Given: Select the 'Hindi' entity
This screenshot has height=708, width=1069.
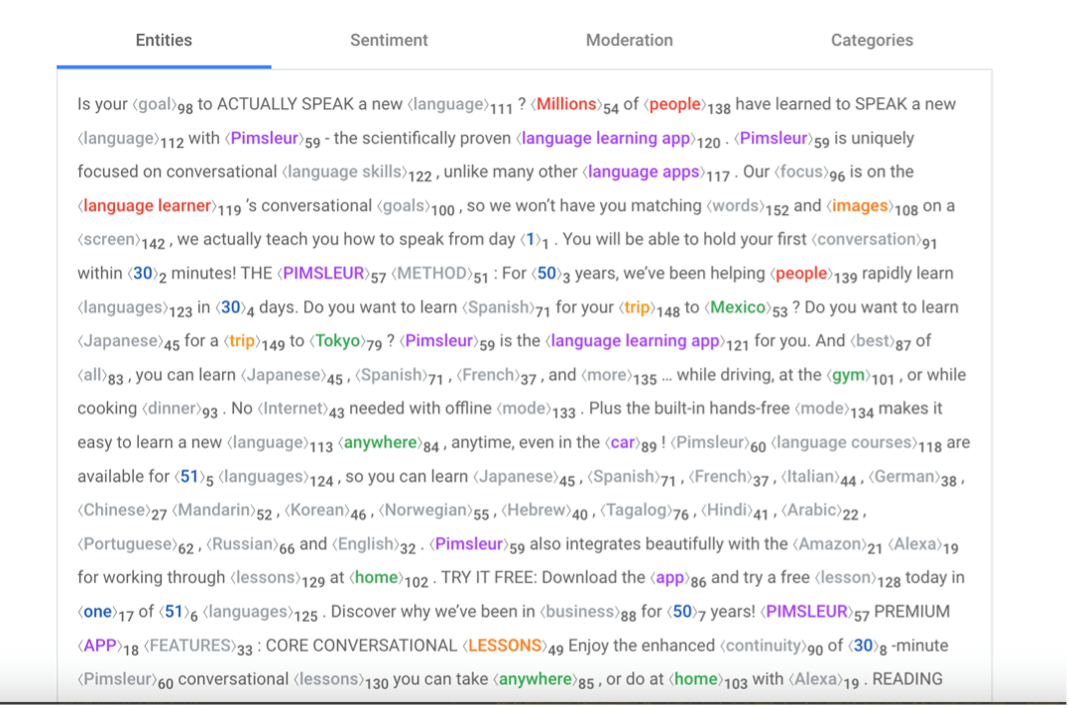Looking at the screenshot, I should [x=725, y=510].
